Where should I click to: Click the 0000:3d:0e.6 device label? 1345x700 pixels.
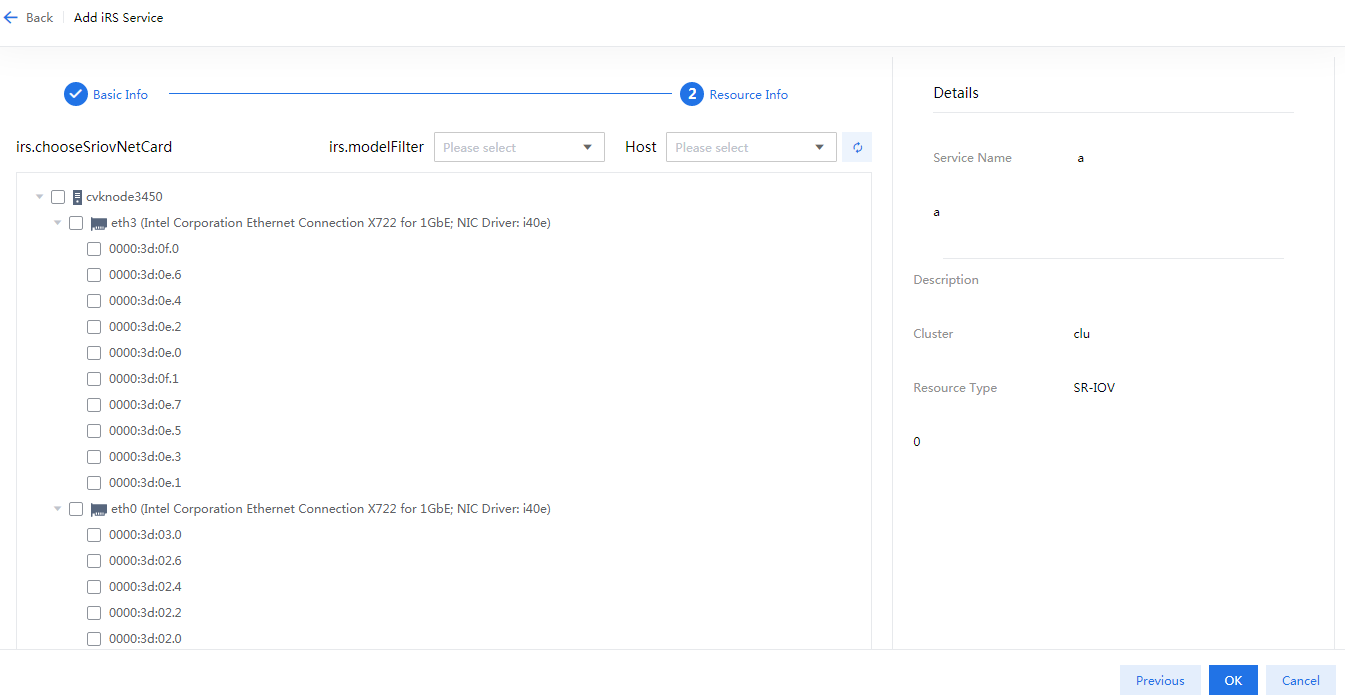[x=145, y=275]
